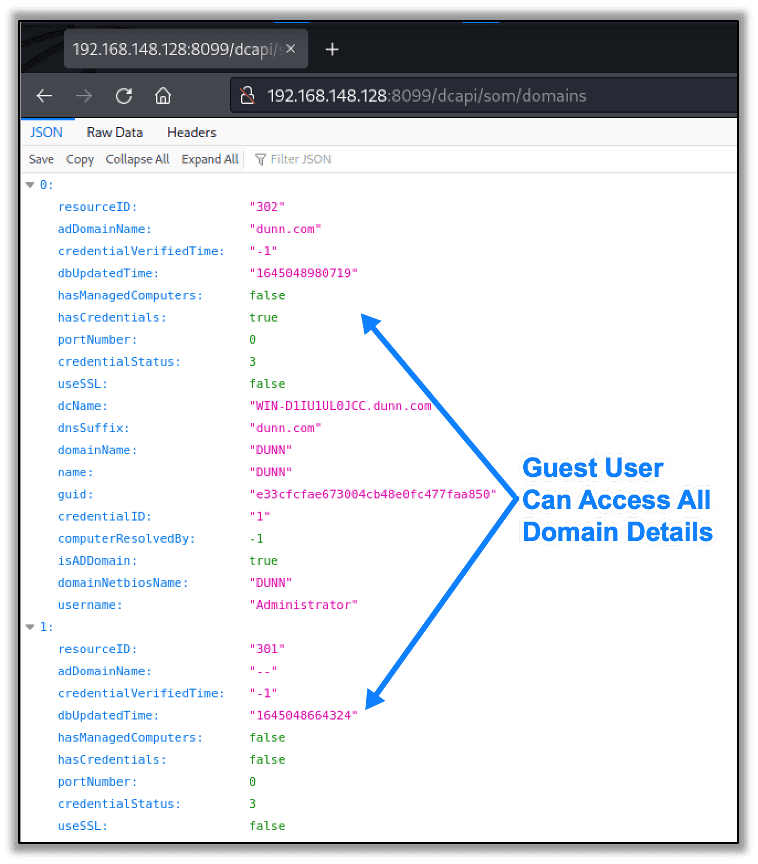Switch to the Raw Data tab
The height and width of the screenshot is (864, 758).
coord(114,132)
